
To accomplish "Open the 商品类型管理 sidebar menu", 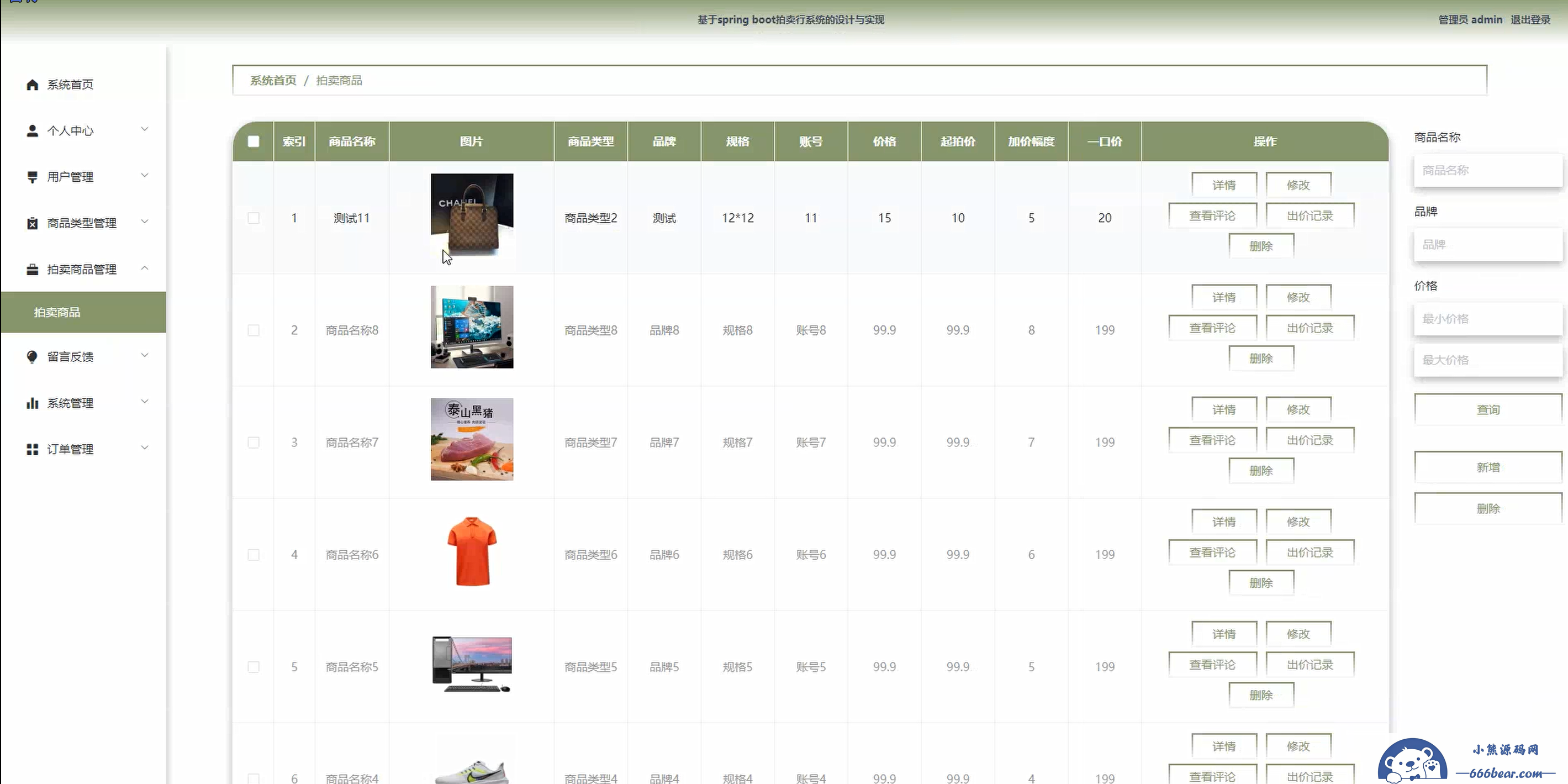I will click(x=83, y=223).
